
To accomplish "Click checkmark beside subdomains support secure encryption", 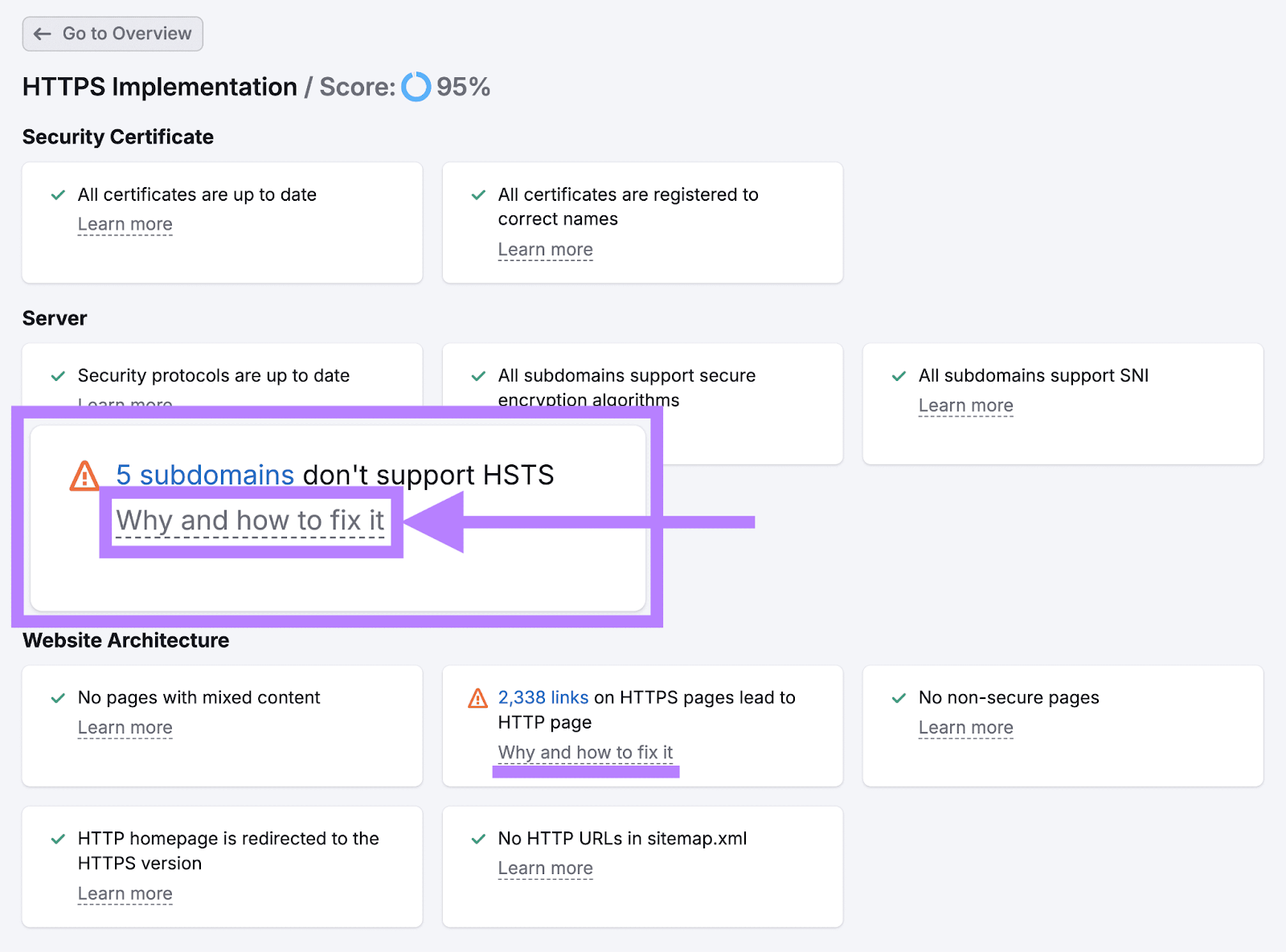I will [x=478, y=376].
